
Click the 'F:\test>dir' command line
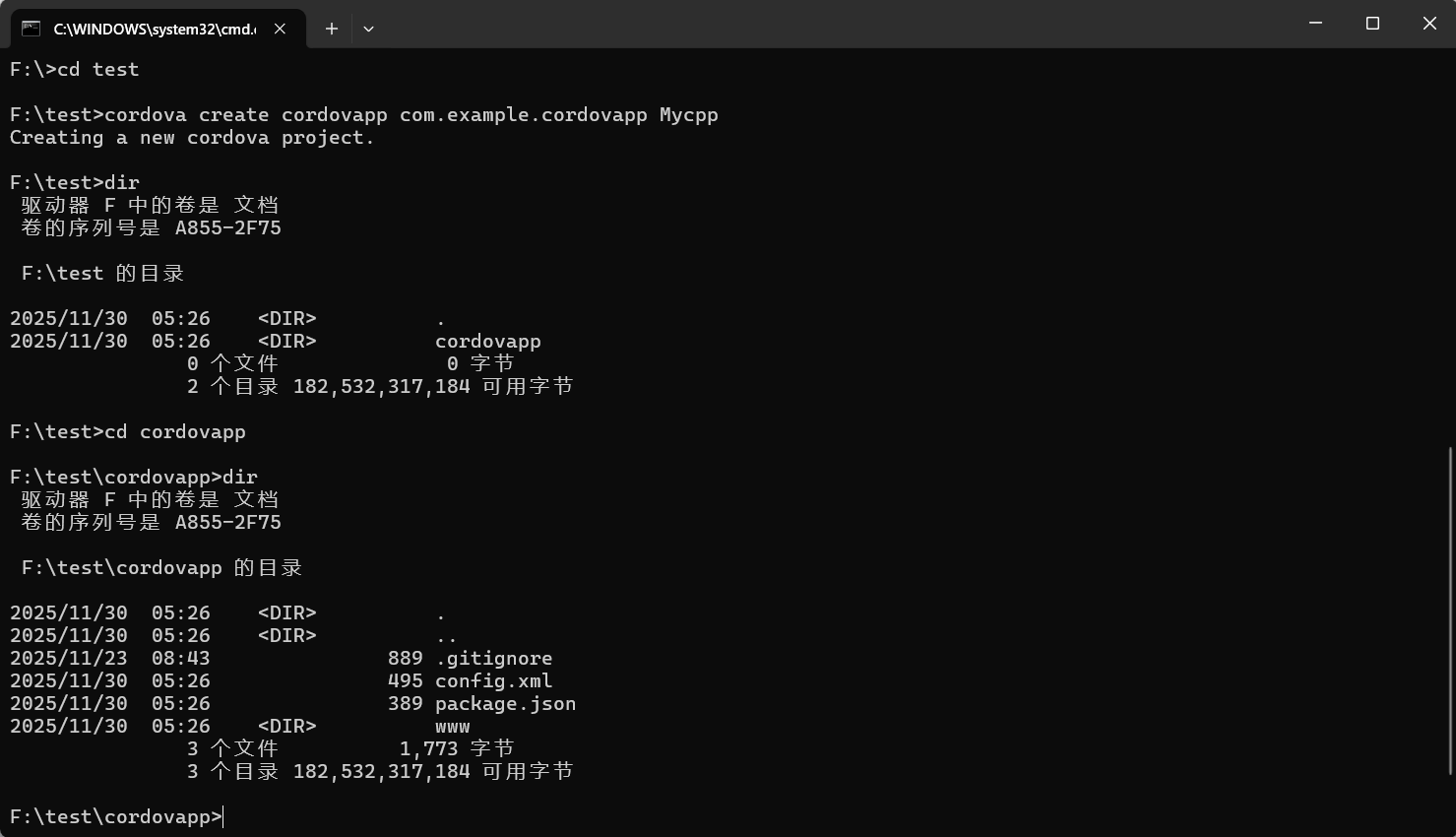click(x=75, y=182)
